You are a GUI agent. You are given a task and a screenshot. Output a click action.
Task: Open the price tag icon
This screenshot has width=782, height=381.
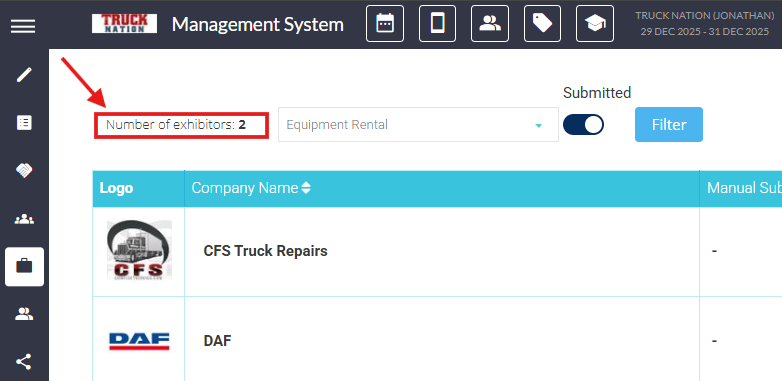click(542, 23)
